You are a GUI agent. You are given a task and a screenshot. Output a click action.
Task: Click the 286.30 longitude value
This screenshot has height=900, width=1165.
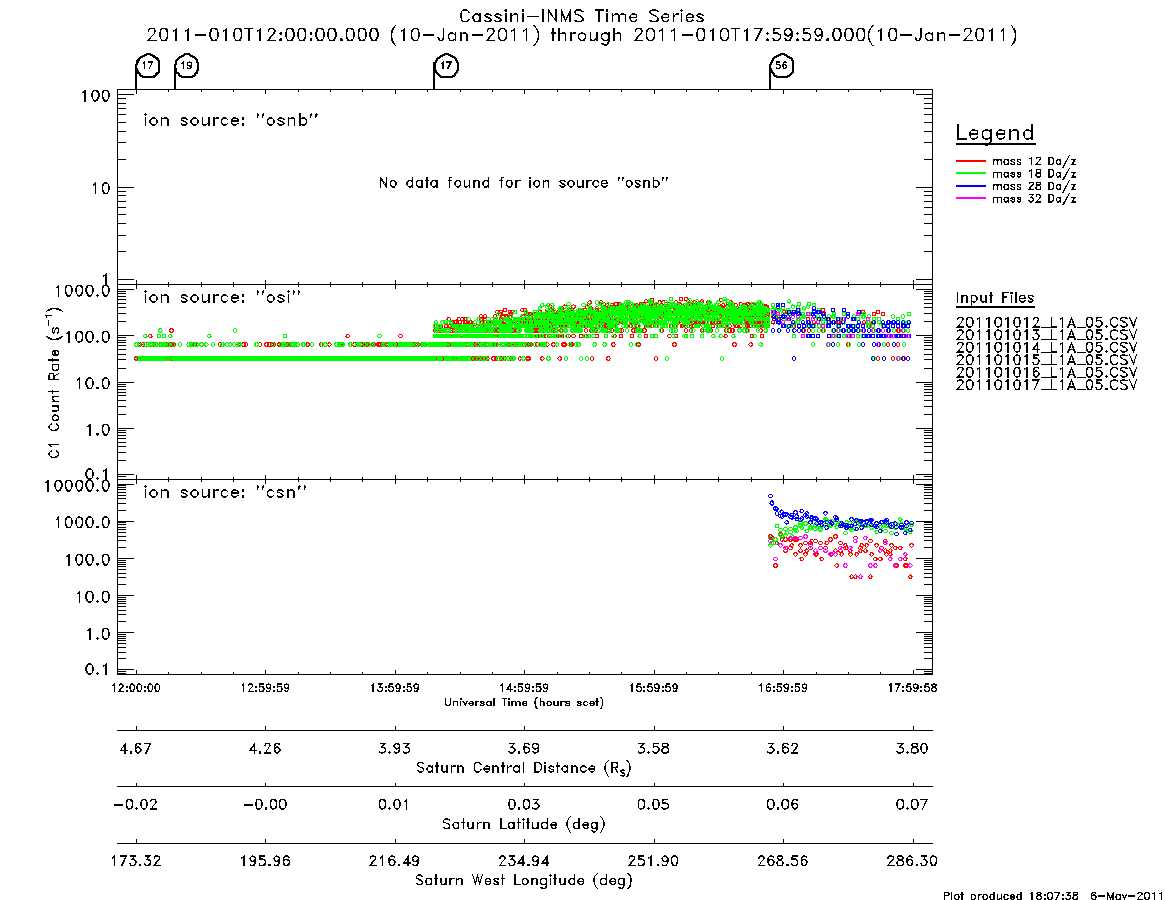912,861
